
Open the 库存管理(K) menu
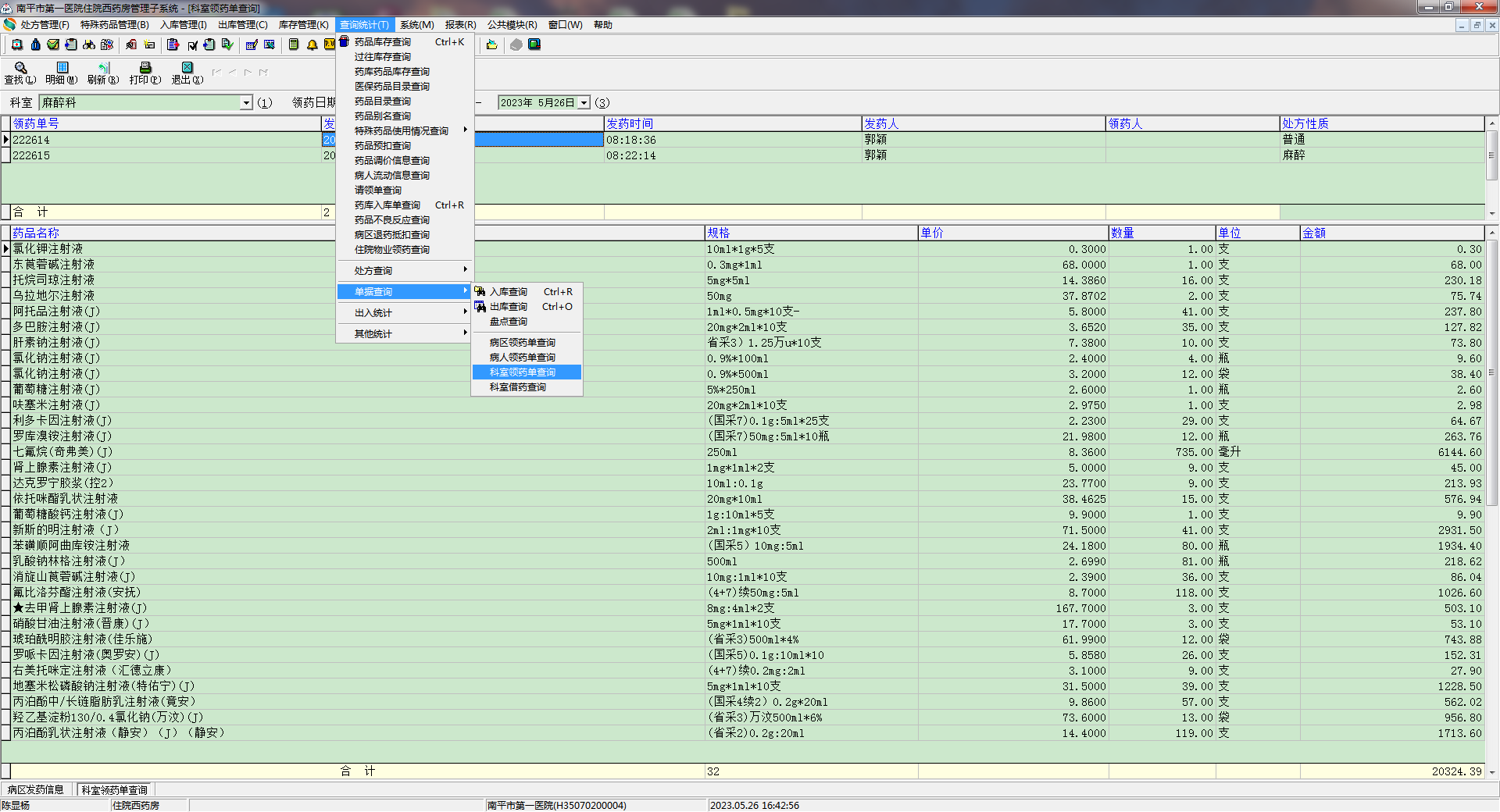tap(303, 25)
